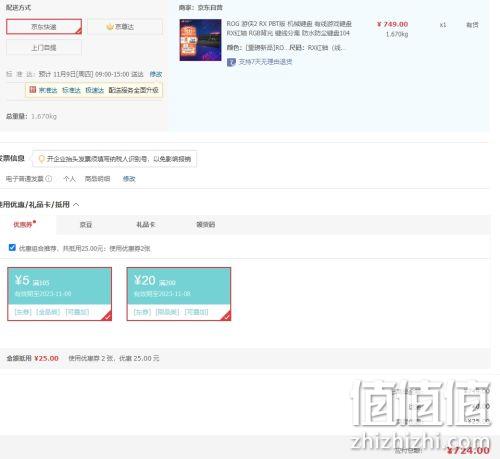This screenshot has width=500, height=459.
Task: Click lightbulb tip icon in invoice notice
Action: [x=42, y=159]
